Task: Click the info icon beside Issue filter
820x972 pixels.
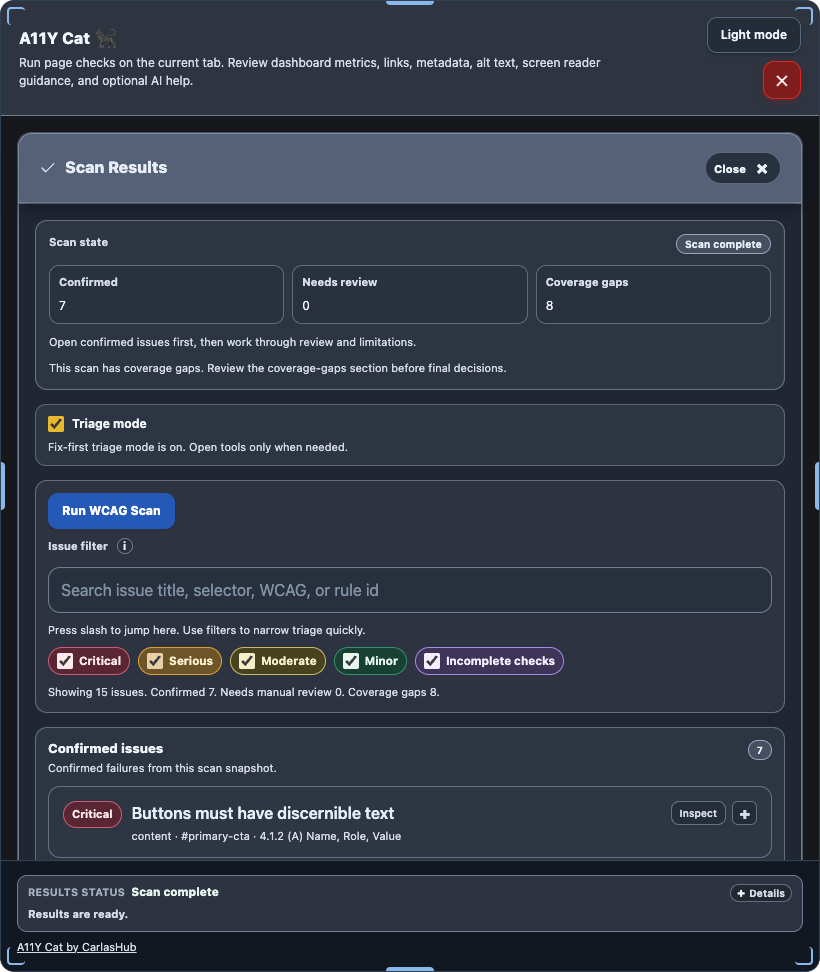Action: click(125, 546)
